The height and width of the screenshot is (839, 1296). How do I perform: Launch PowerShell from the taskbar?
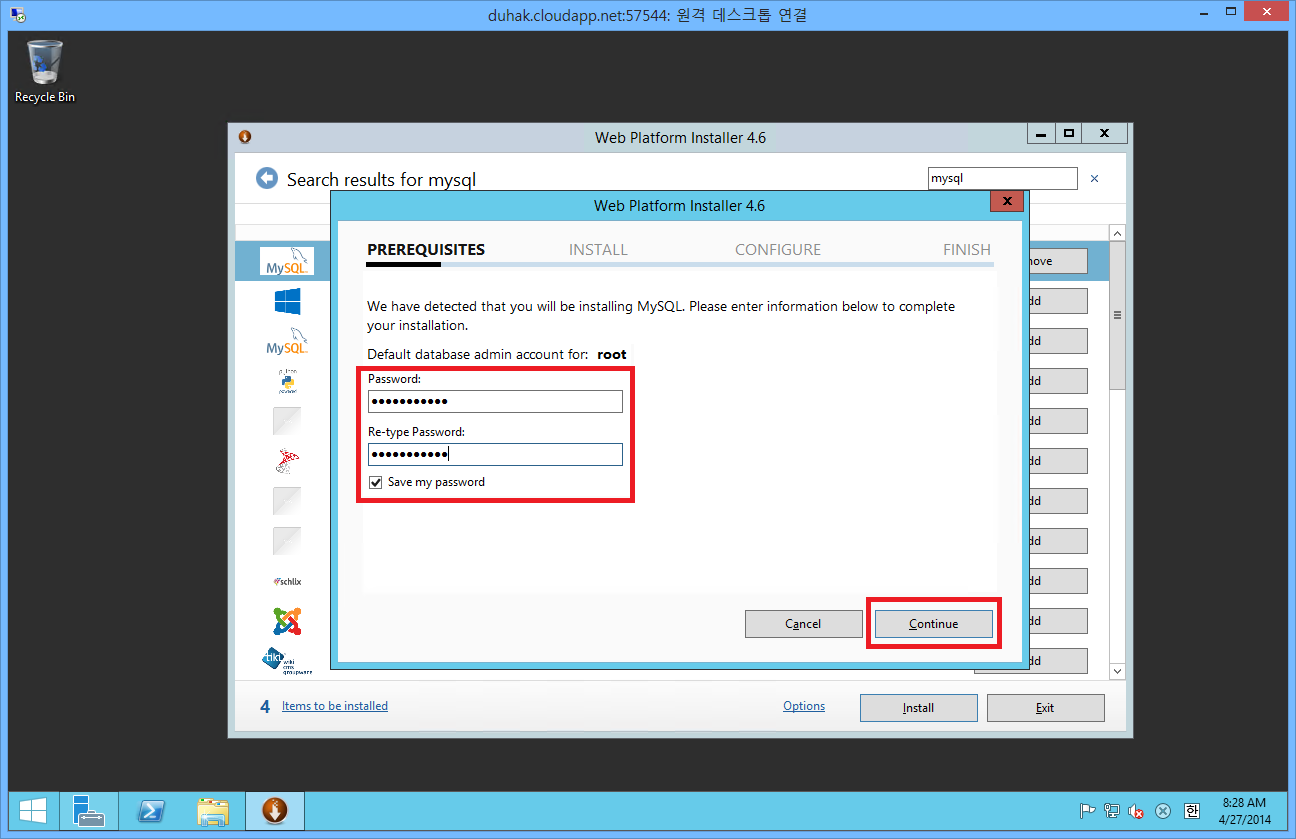click(x=150, y=811)
